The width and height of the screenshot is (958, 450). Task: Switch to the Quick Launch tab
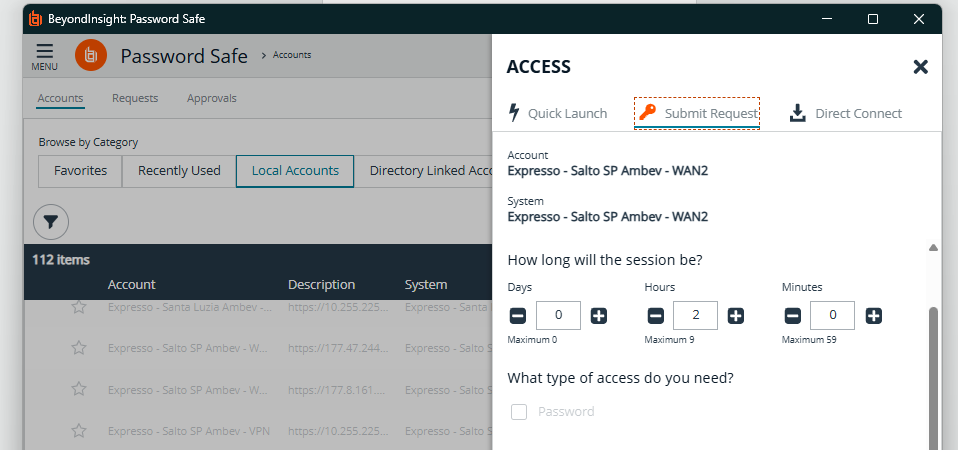point(557,114)
